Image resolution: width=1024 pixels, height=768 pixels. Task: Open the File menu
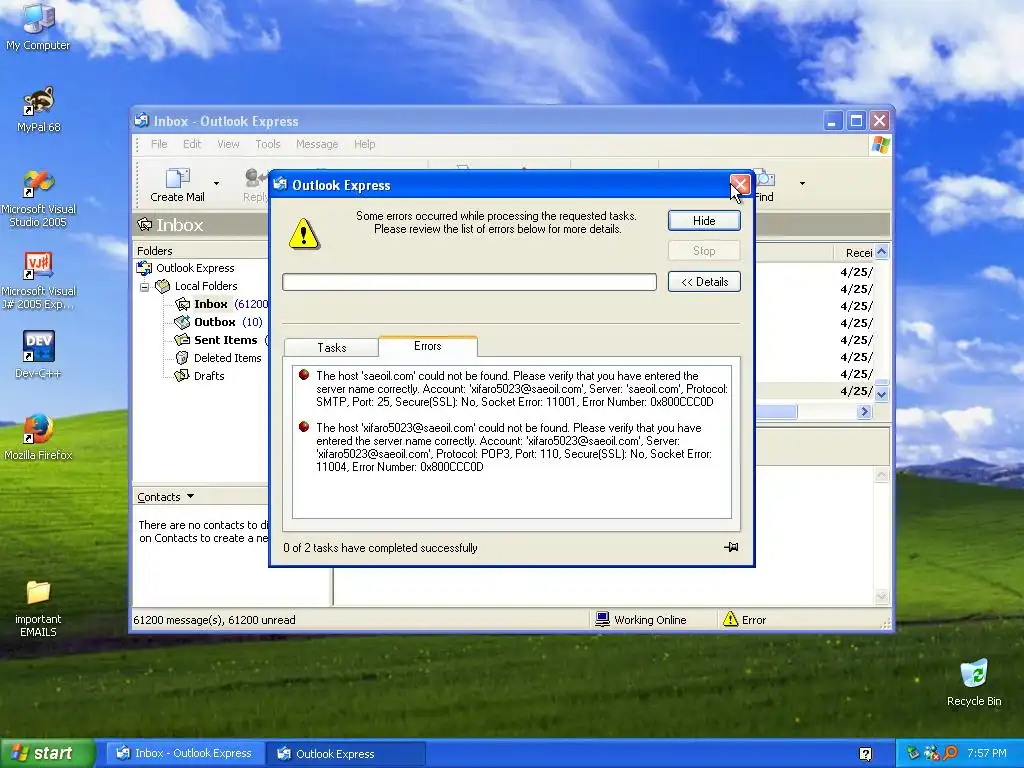point(159,144)
